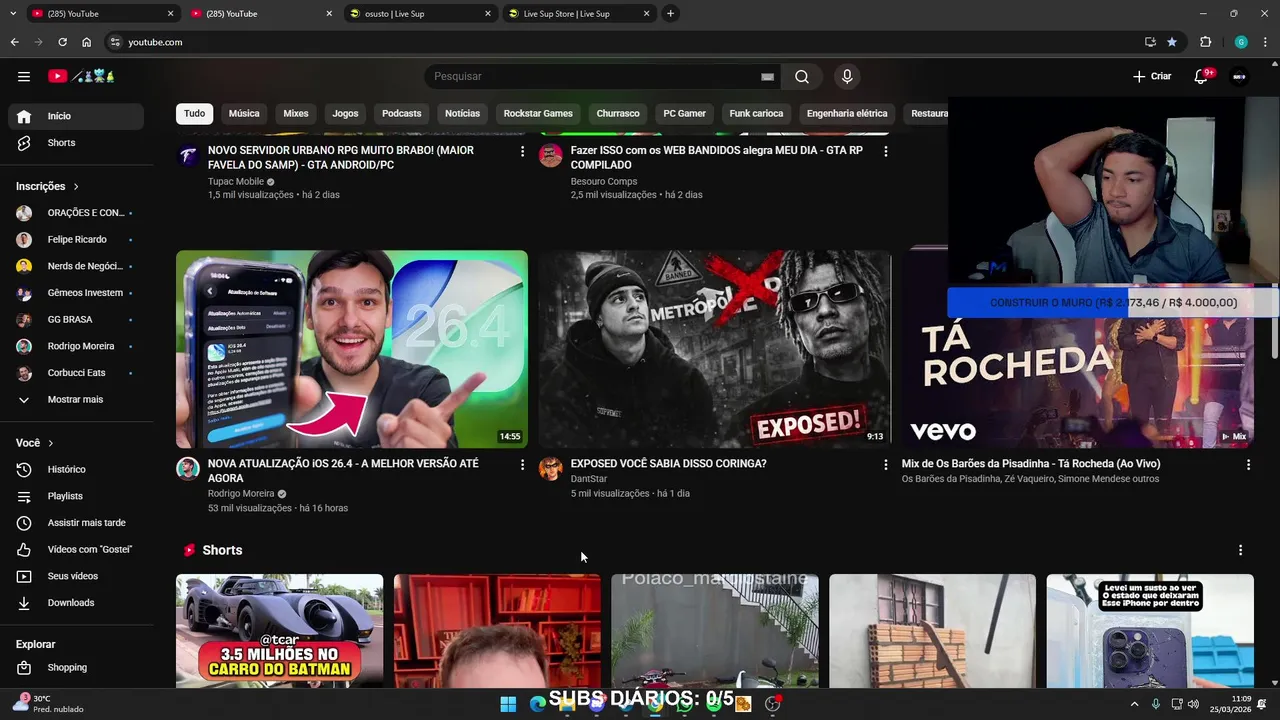Open the weather widget on taskbar
This screenshot has height=720, width=1280.
(x=47, y=703)
